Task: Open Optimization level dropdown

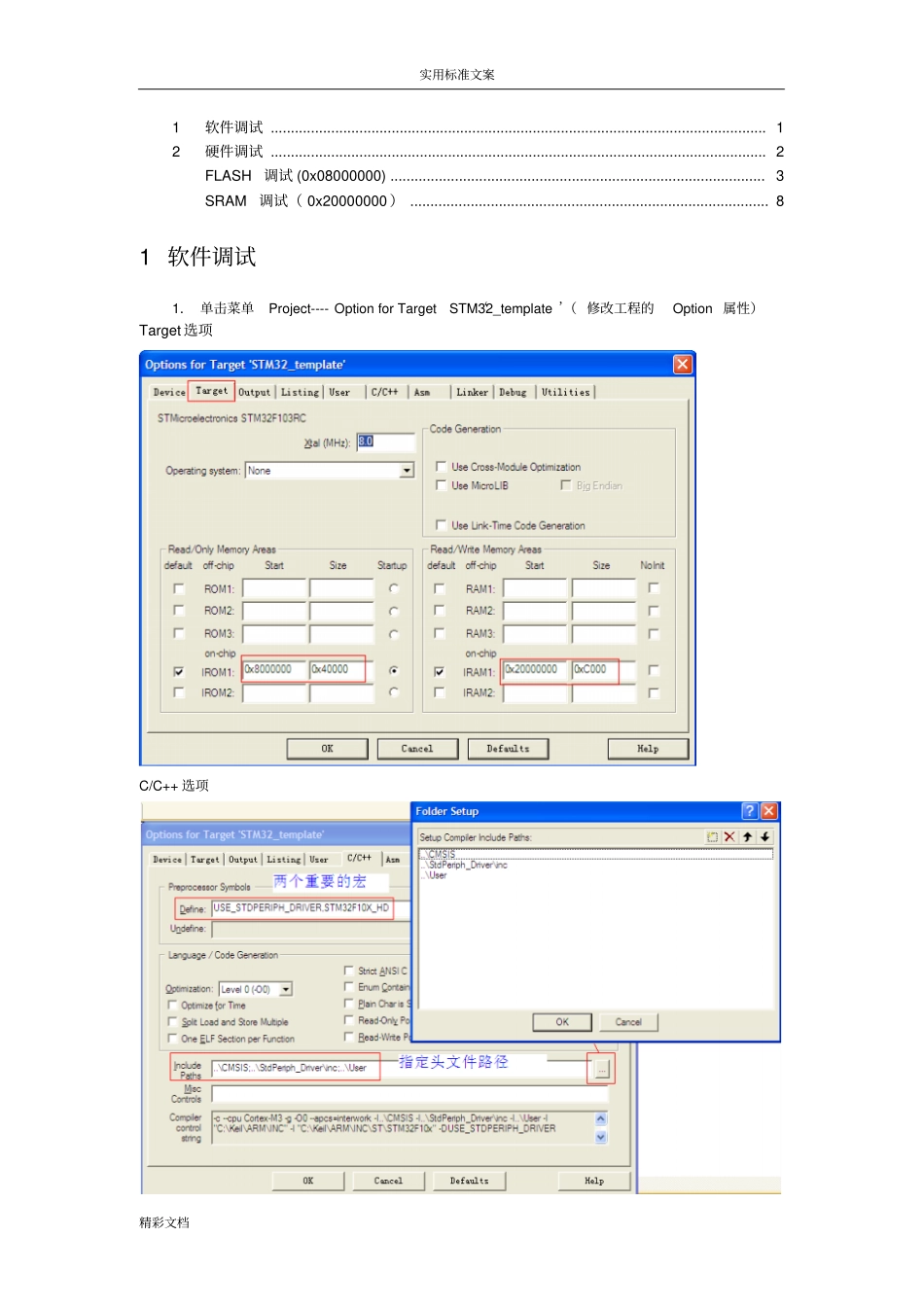Action: point(286,989)
